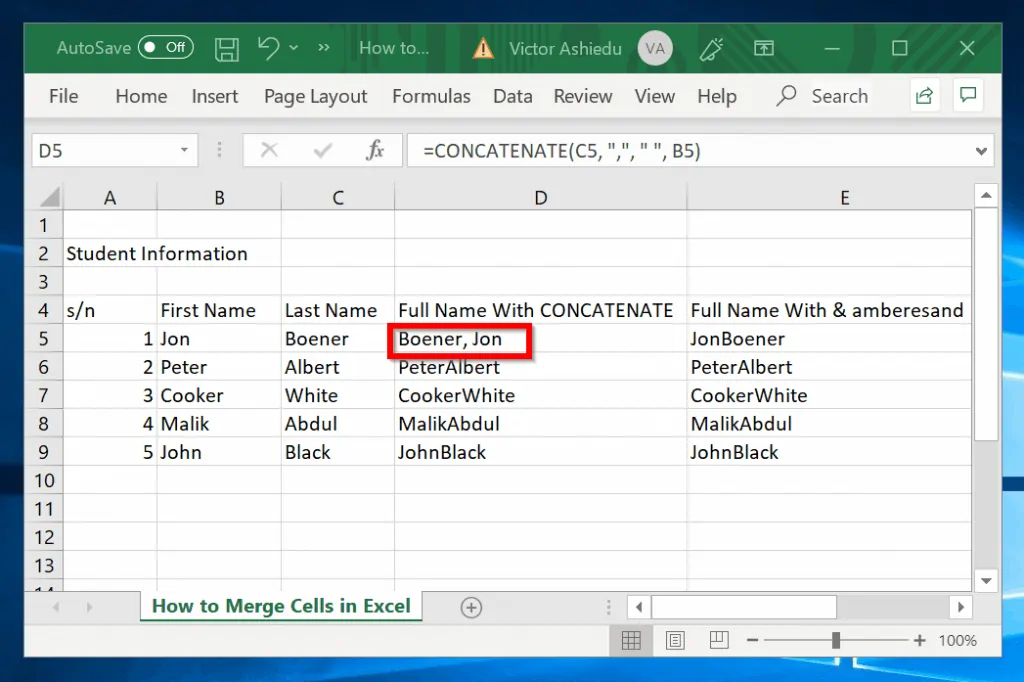Select Normal view icon in status bar

coord(631,640)
